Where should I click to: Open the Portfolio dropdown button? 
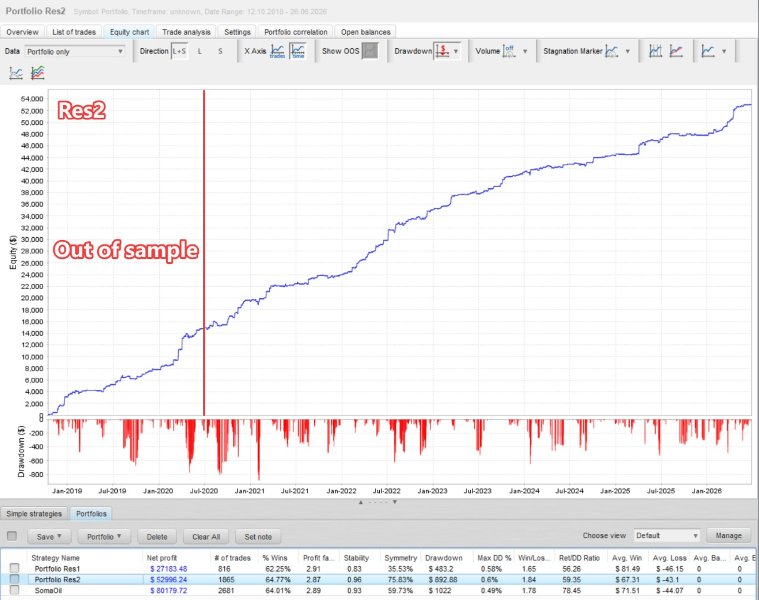(x=104, y=537)
